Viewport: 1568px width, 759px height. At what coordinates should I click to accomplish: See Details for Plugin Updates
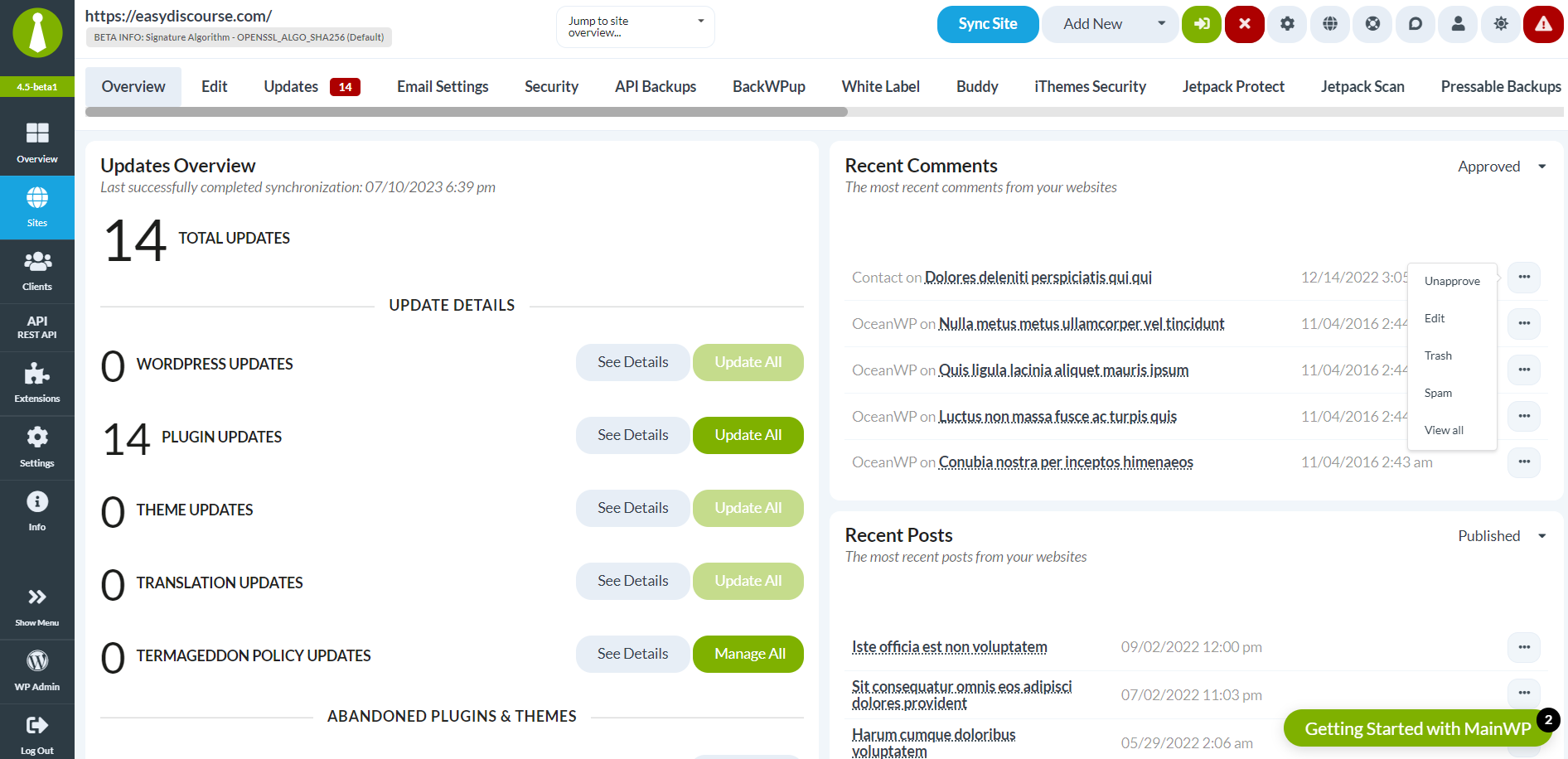tap(632, 435)
